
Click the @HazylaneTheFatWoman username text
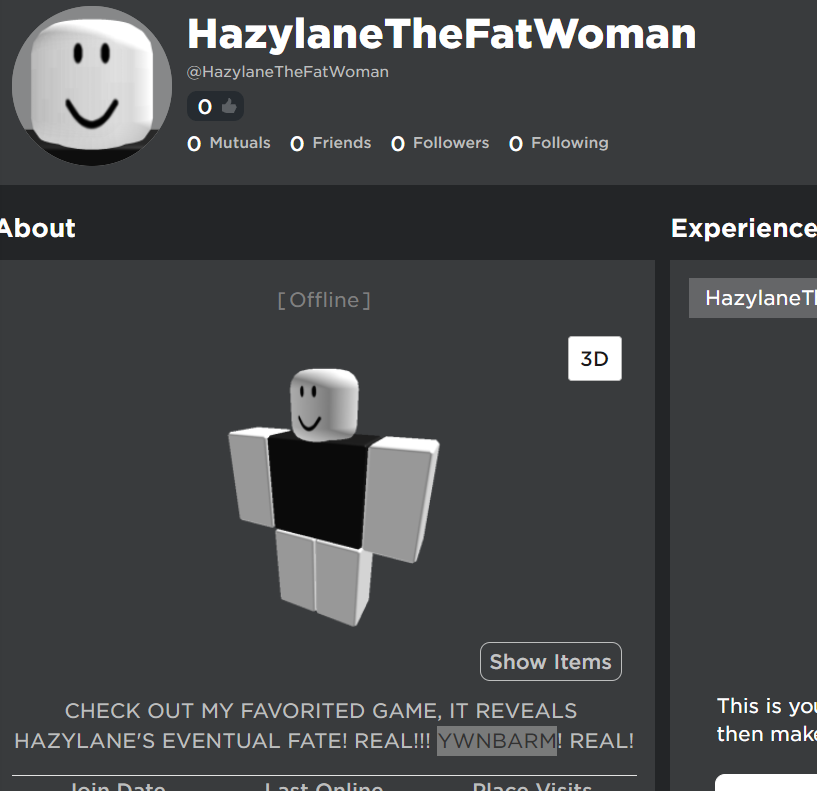(x=288, y=72)
